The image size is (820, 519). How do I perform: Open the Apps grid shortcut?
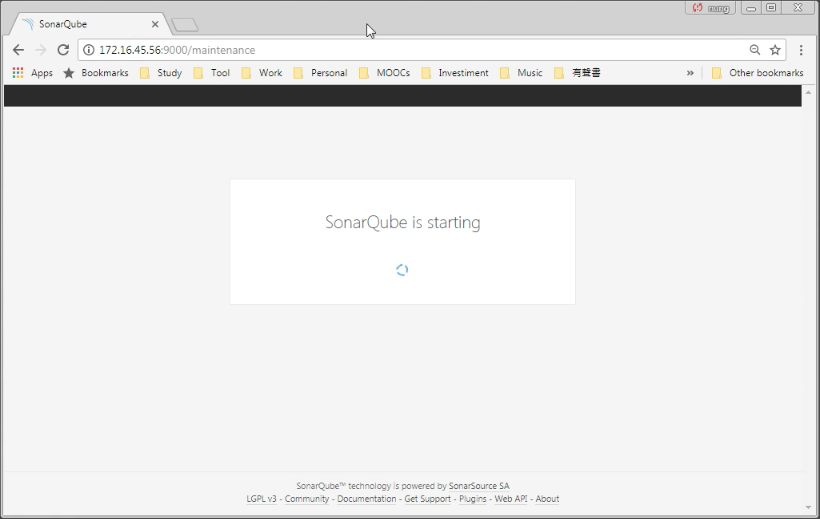(x=32, y=73)
